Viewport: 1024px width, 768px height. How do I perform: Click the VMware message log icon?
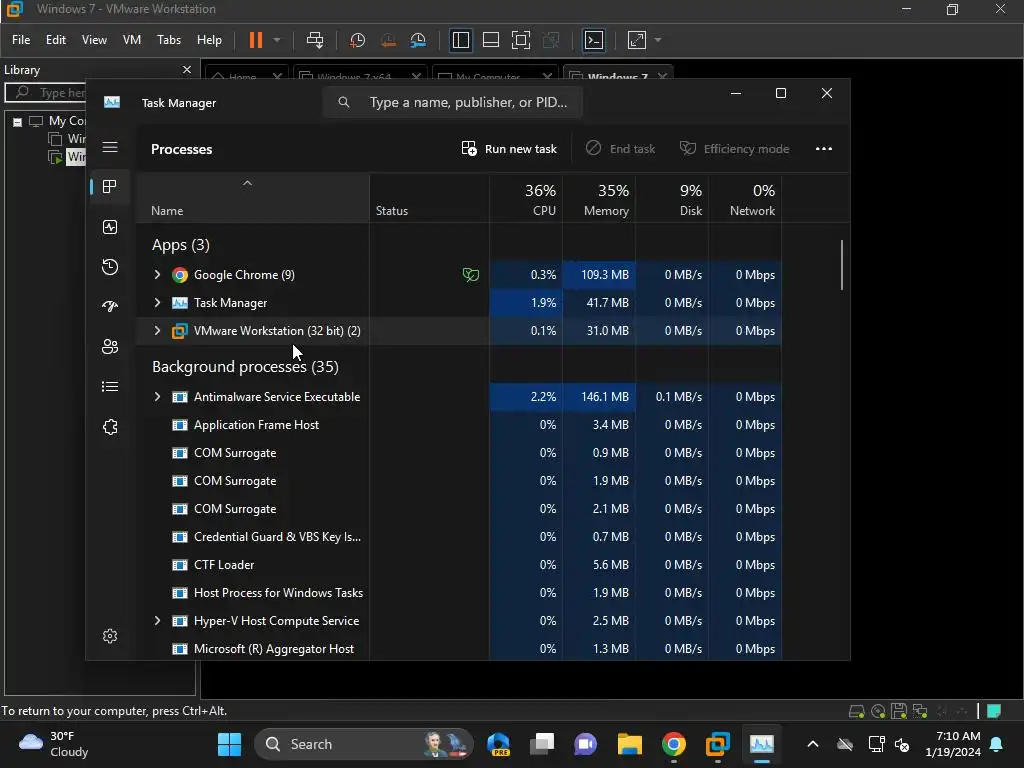[995, 711]
